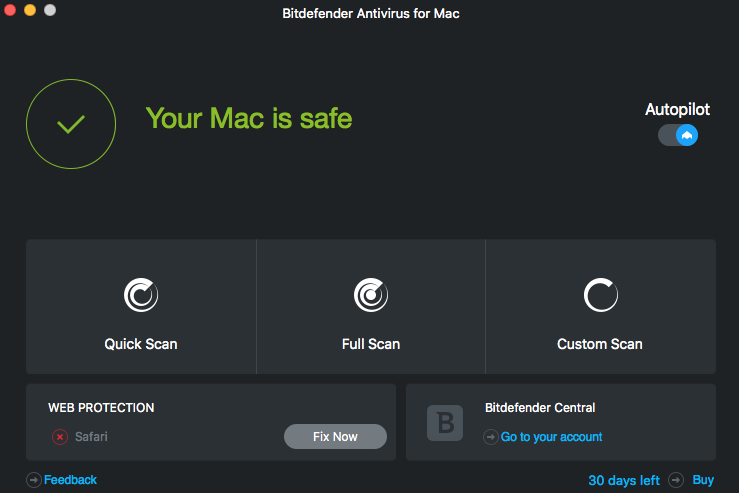Image resolution: width=739 pixels, height=493 pixels.
Task: Launch scan via Full Scan label
Action: pos(371,344)
